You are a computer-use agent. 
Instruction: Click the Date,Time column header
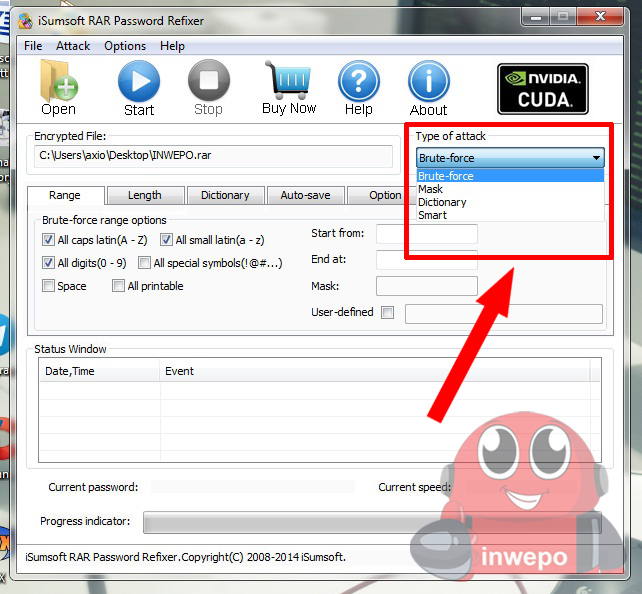click(99, 371)
